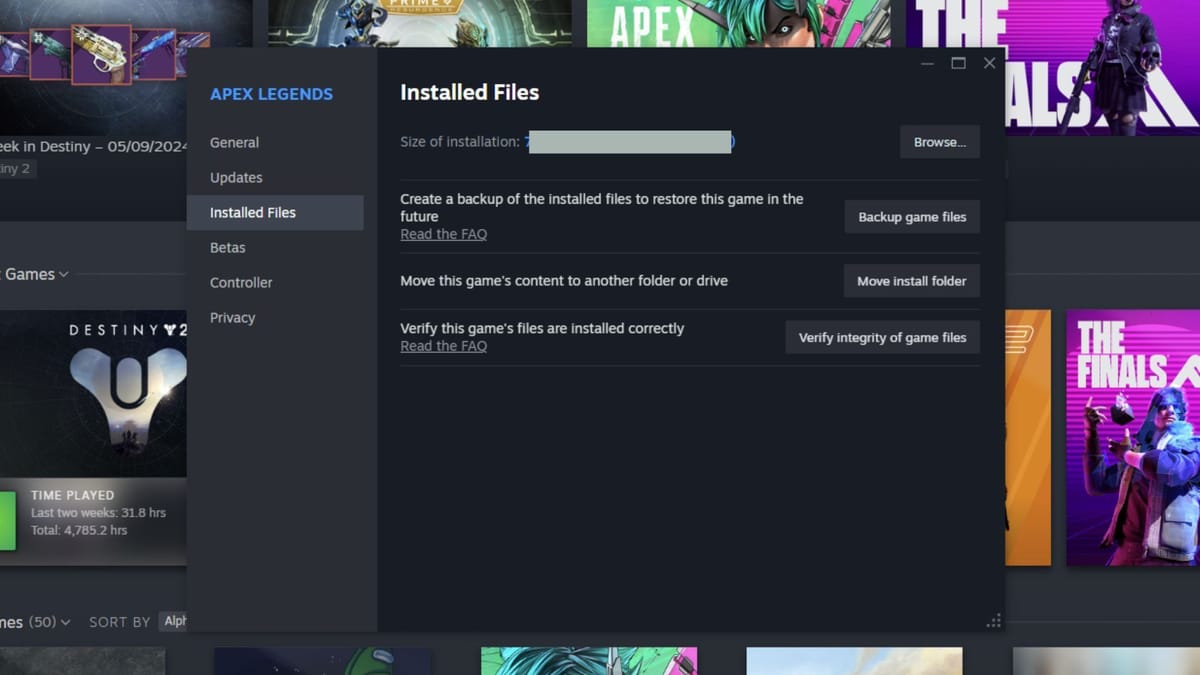The height and width of the screenshot is (675, 1200).
Task: Open the Privacy tab
Action: (232, 318)
